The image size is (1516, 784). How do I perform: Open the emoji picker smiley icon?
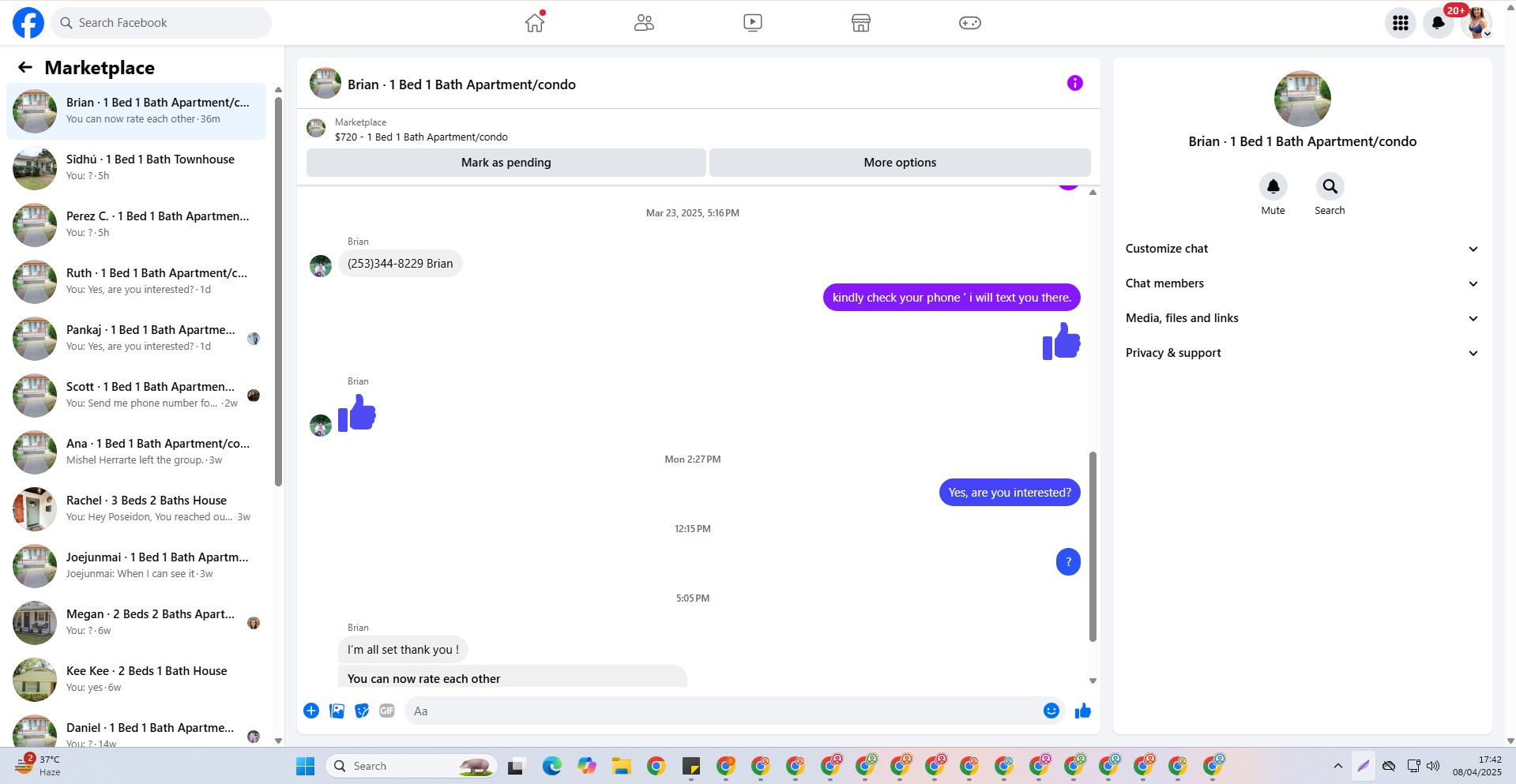point(1051,711)
